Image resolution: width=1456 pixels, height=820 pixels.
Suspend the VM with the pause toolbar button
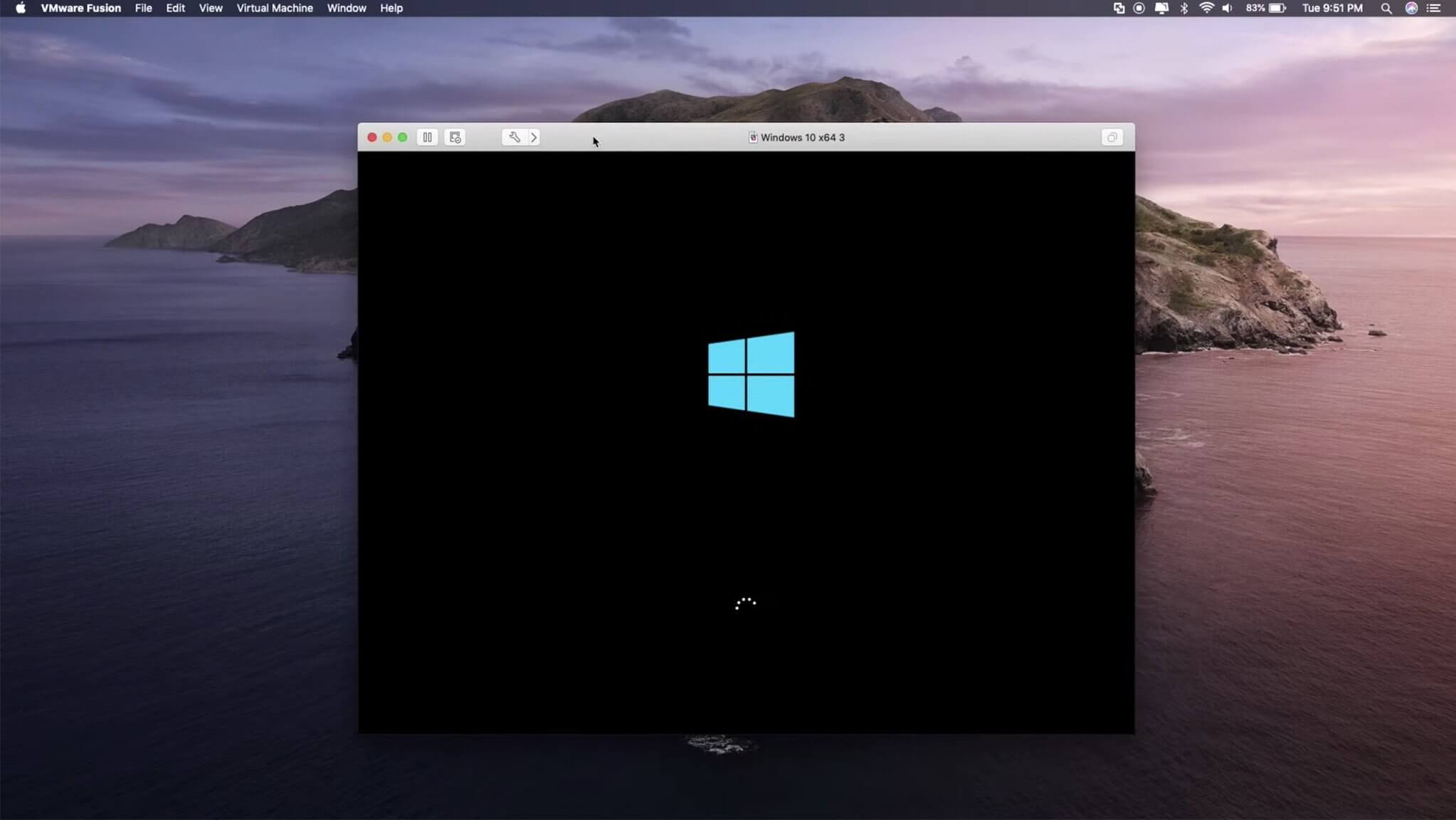427,137
